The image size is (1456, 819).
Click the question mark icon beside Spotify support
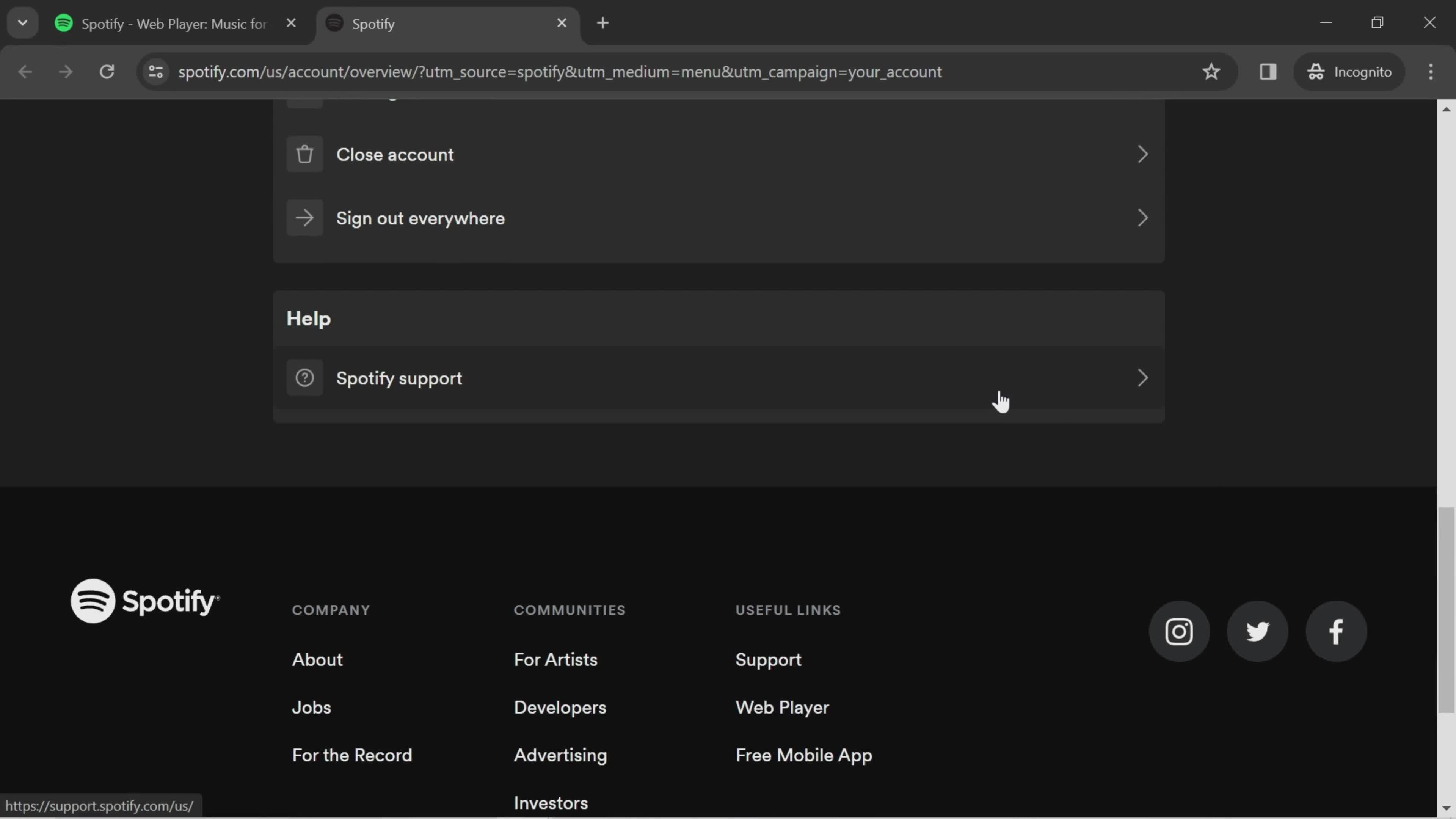pos(304,378)
